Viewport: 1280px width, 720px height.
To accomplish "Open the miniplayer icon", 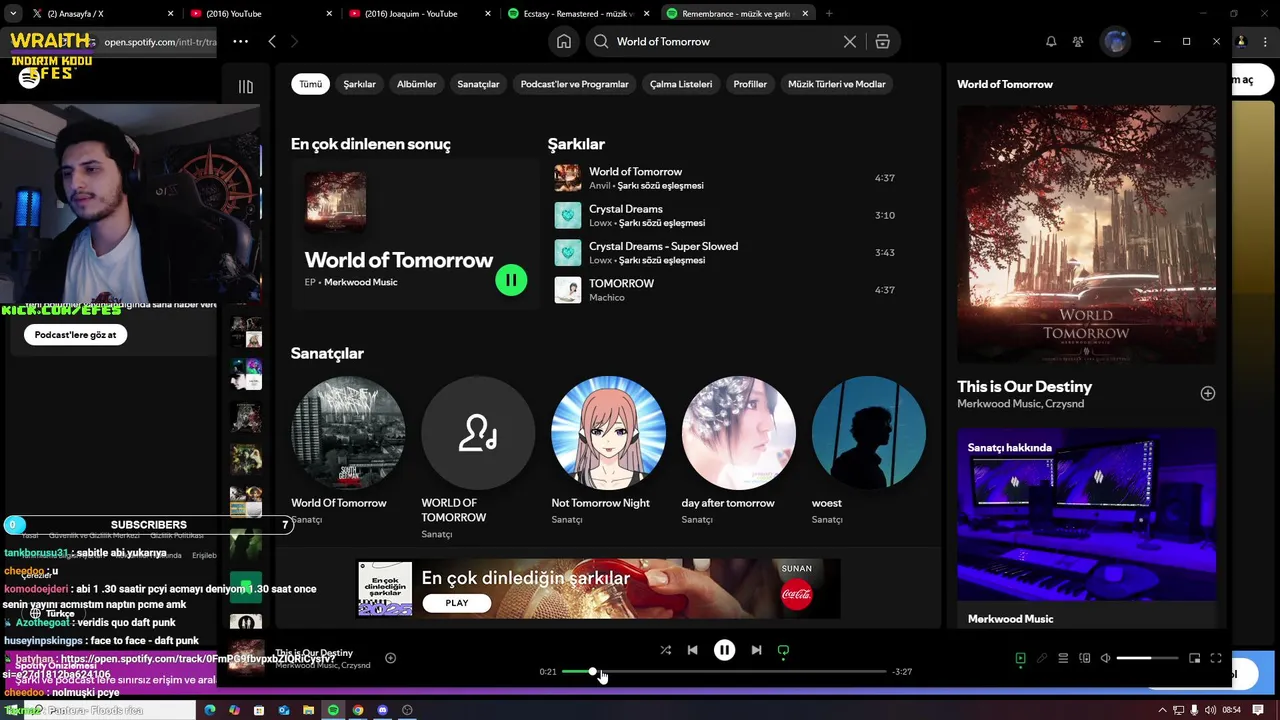I will pyautogui.click(x=1194, y=658).
